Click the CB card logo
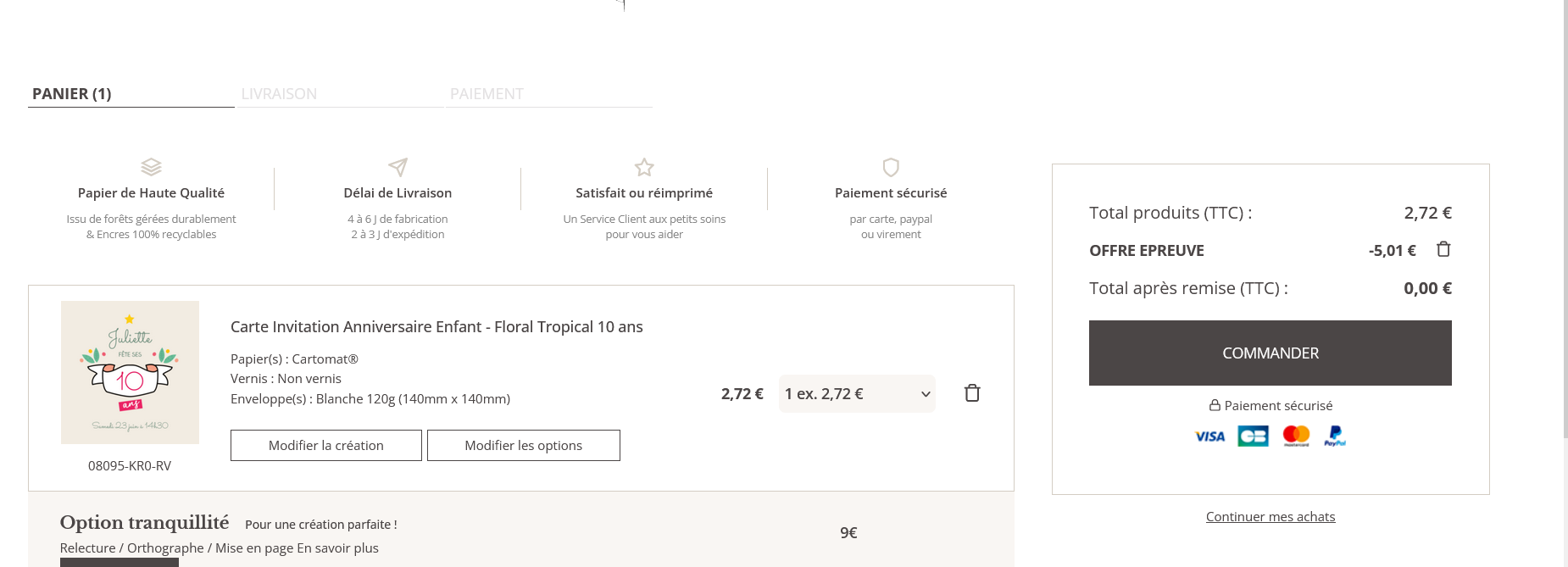 point(1253,436)
